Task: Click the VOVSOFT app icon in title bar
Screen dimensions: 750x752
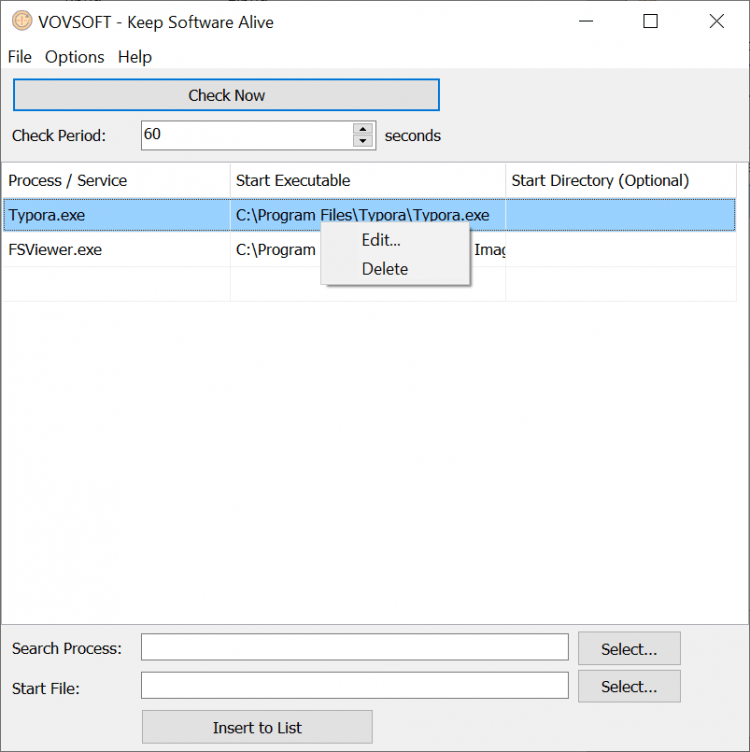Action: click(22, 21)
